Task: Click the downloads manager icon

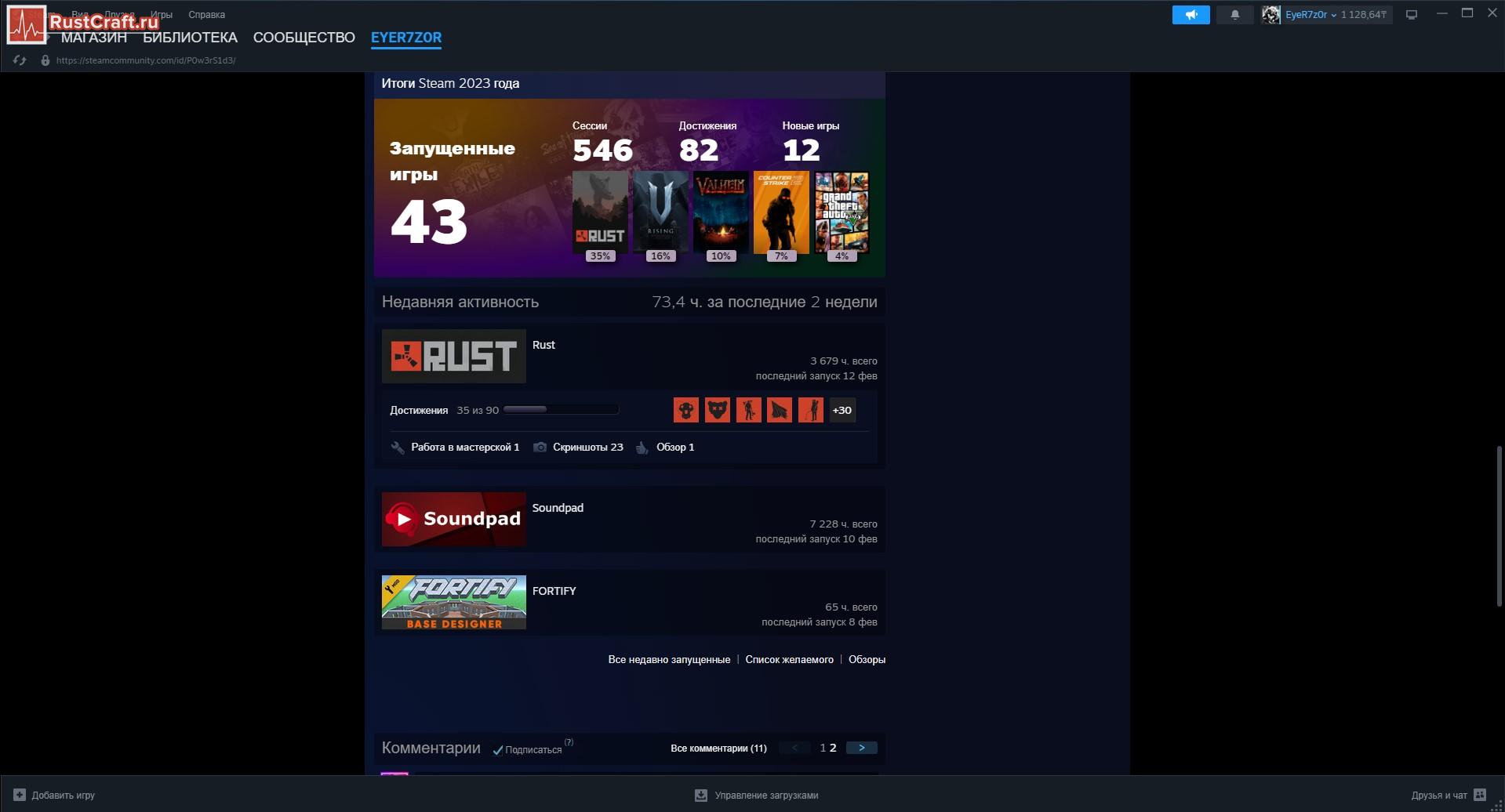Action: [x=701, y=795]
